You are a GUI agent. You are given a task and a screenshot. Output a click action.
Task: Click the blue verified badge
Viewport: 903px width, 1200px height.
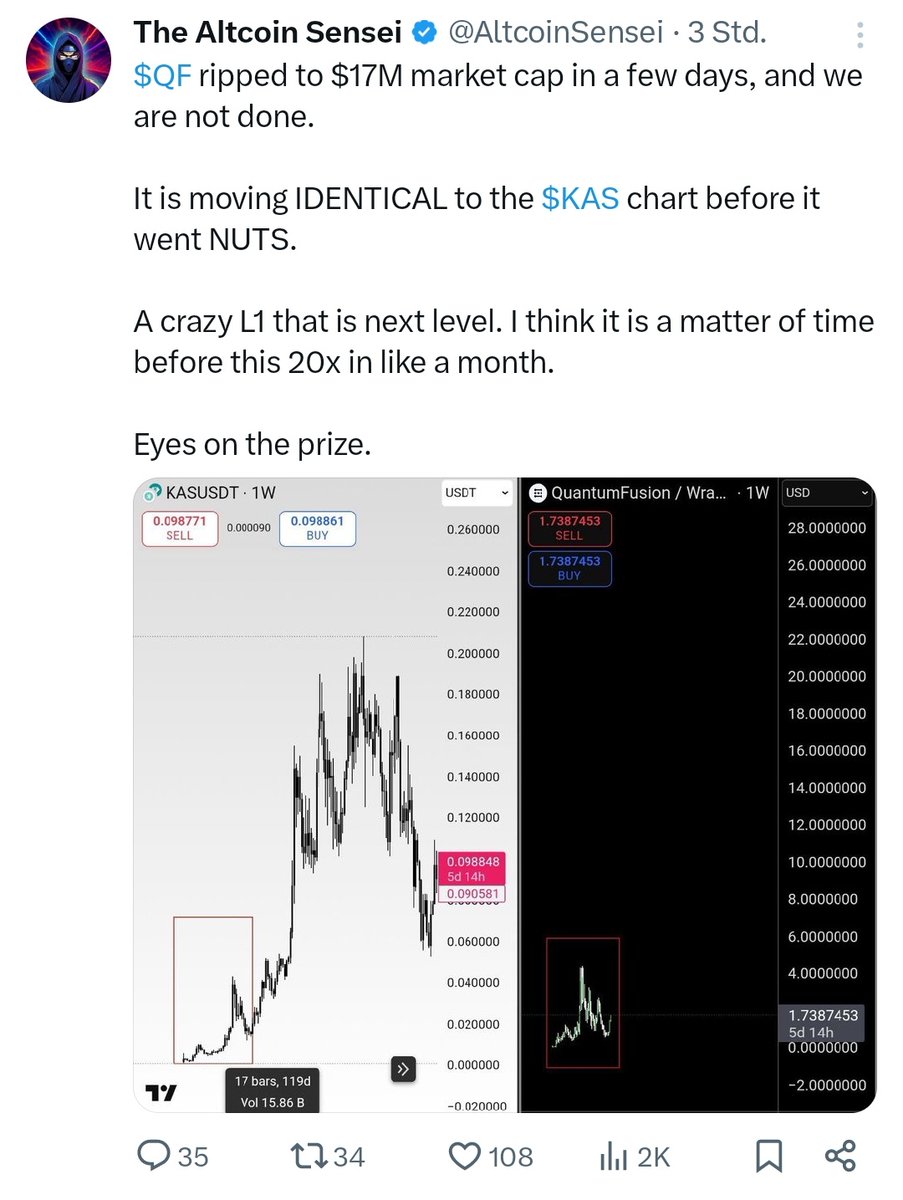click(x=423, y=33)
